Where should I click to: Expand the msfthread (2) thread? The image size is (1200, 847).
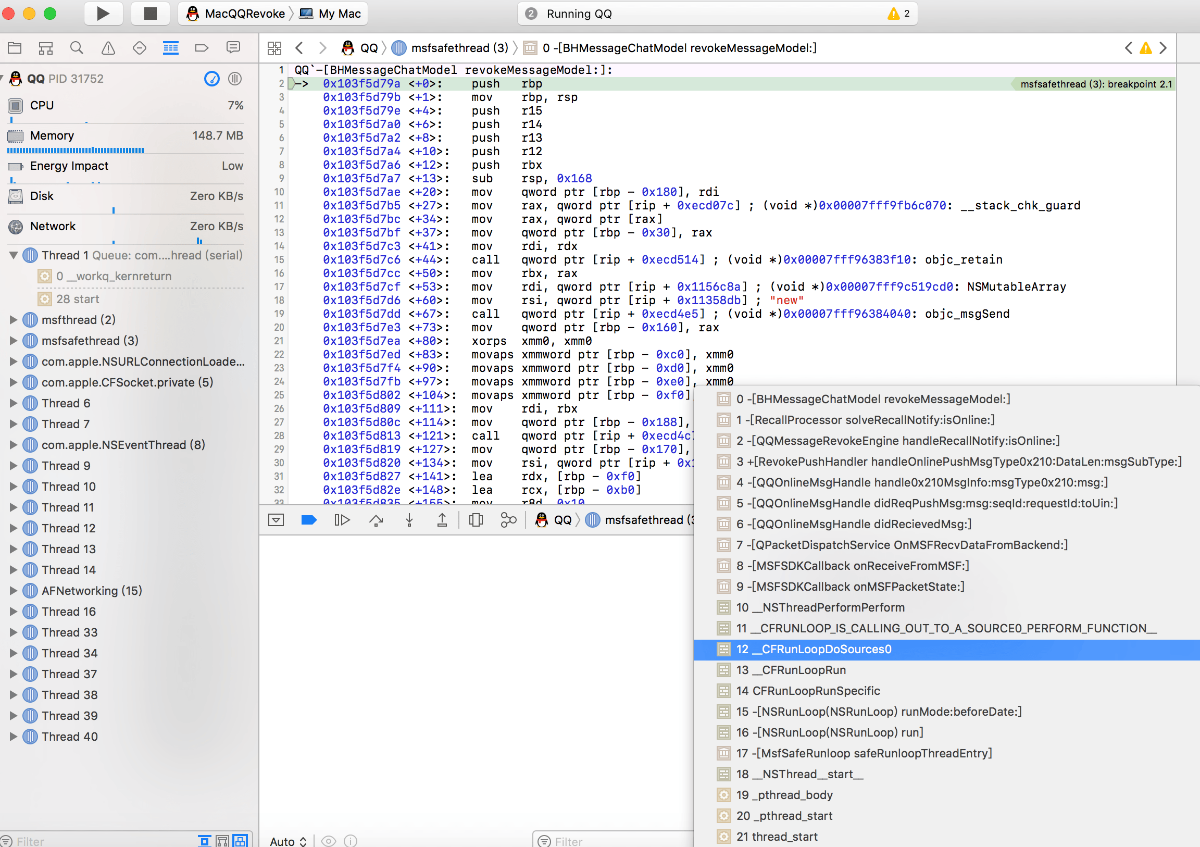[x=13, y=320]
